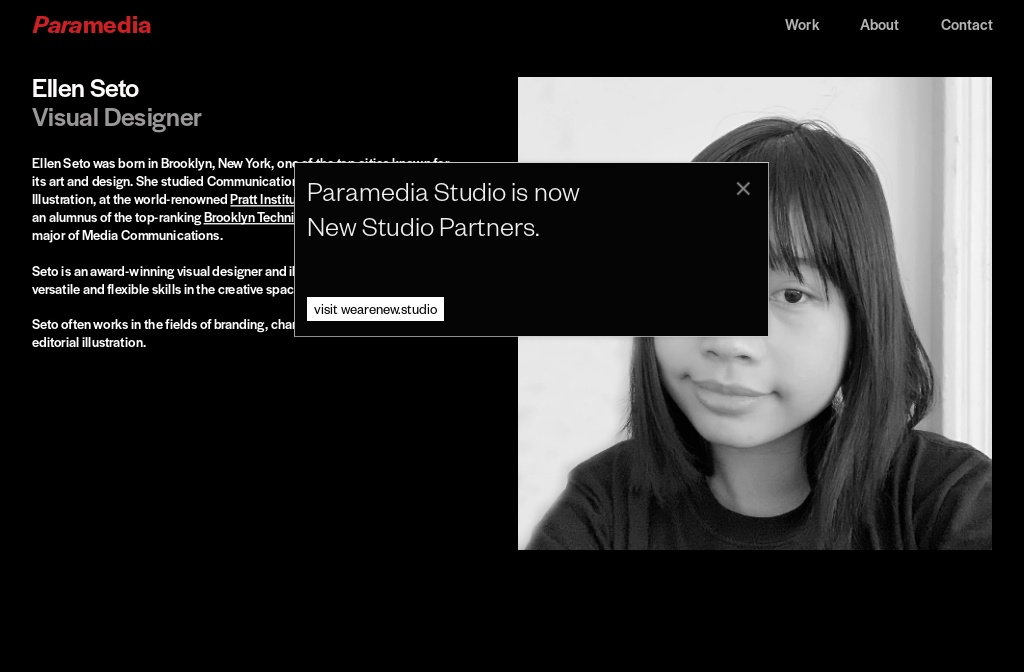This screenshot has height=672, width=1024.
Task: Click the 'major of Media Communications.' text
Action: [x=127, y=236]
